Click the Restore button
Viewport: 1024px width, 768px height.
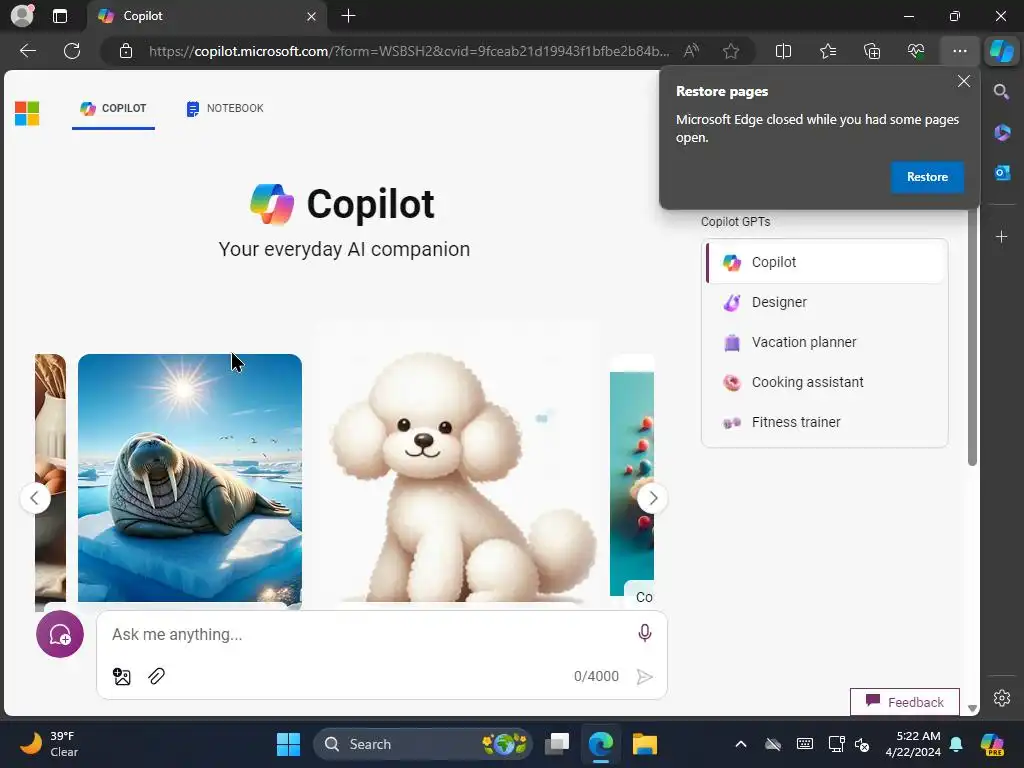(927, 177)
